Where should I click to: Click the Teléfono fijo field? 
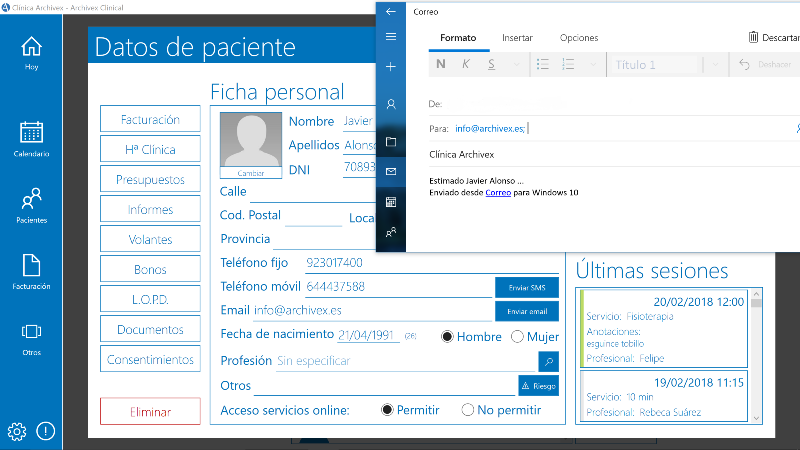[x=432, y=263]
